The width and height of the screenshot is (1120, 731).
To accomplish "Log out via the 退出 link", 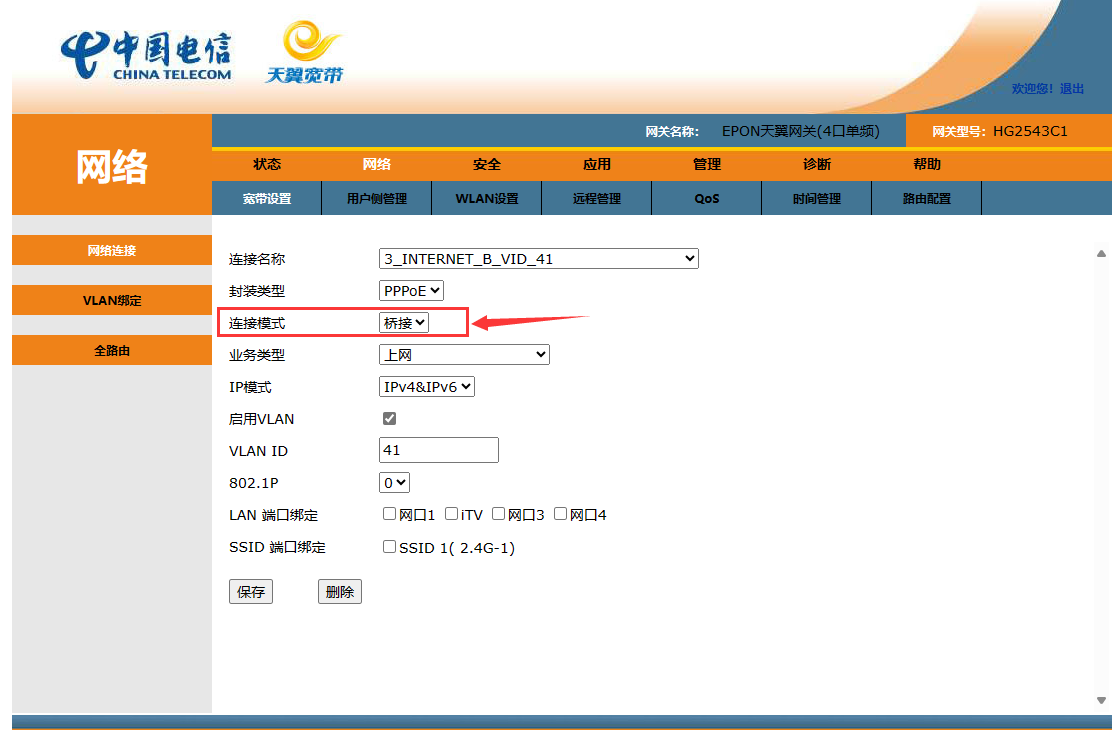I will [1072, 89].
